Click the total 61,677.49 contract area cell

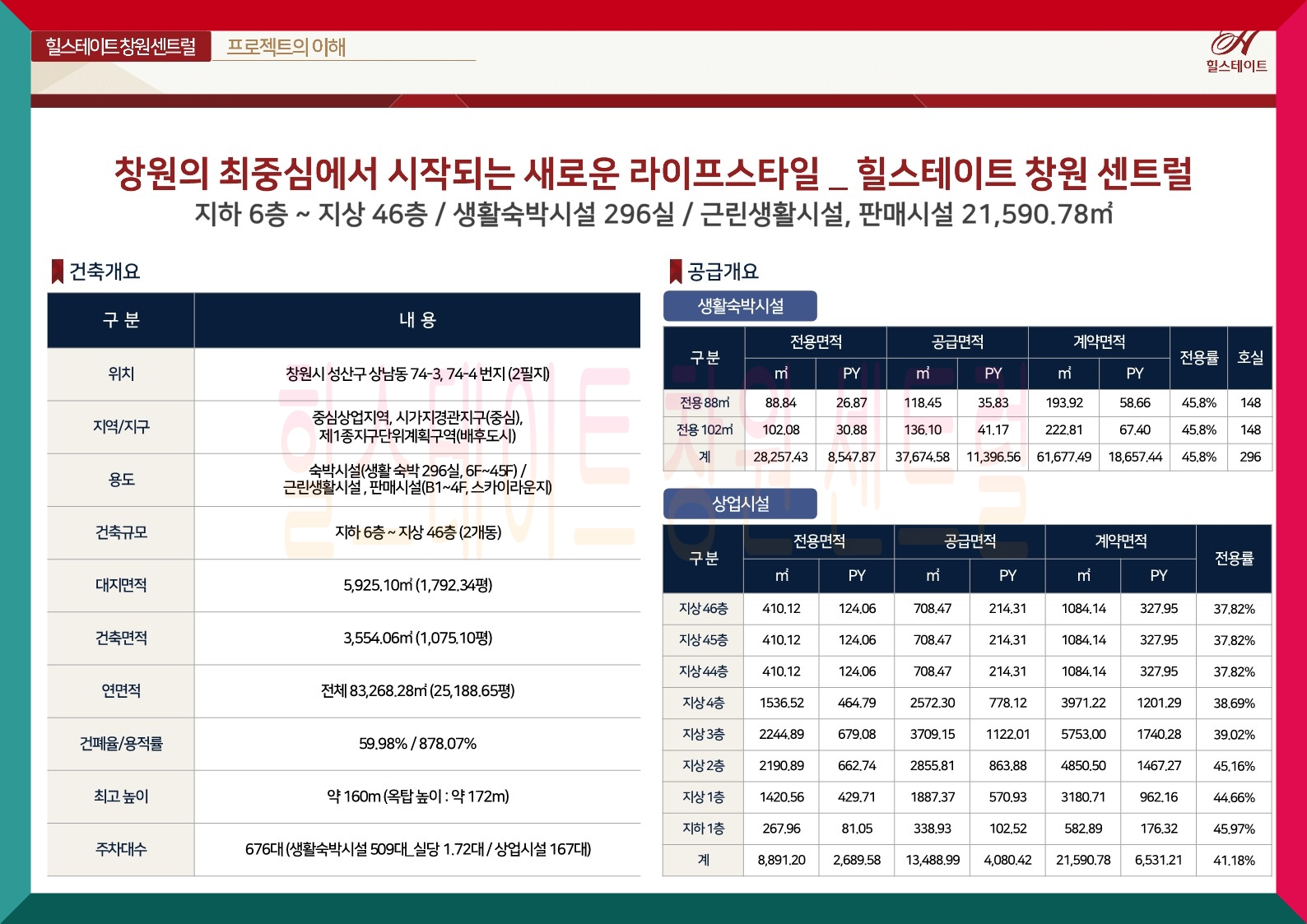coord(1063,457)
